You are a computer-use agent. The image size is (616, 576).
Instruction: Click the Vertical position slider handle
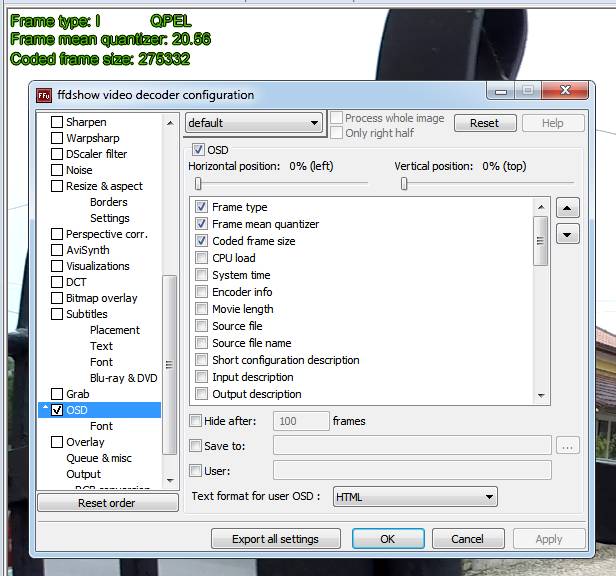coord(404,183)
